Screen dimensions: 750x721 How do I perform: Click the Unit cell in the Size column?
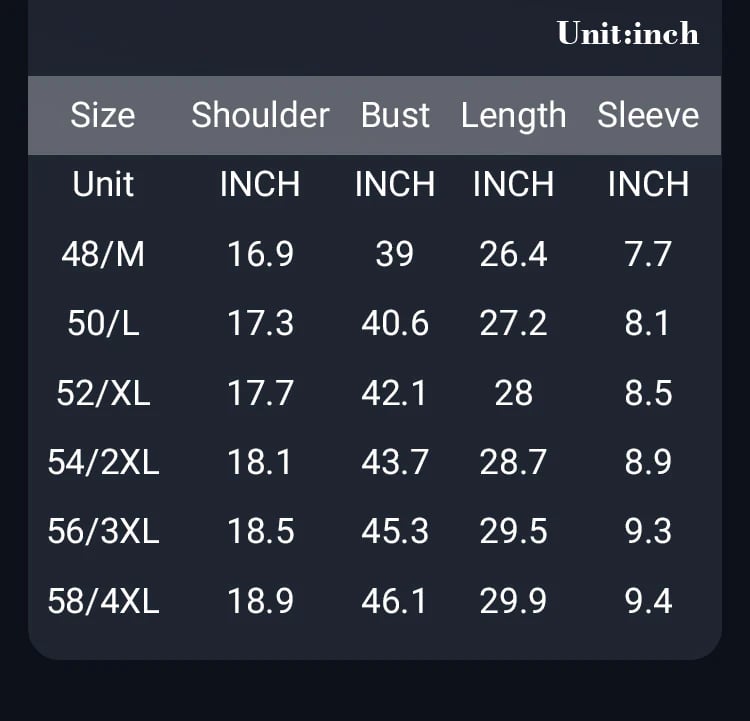click(x=103, y=185)
